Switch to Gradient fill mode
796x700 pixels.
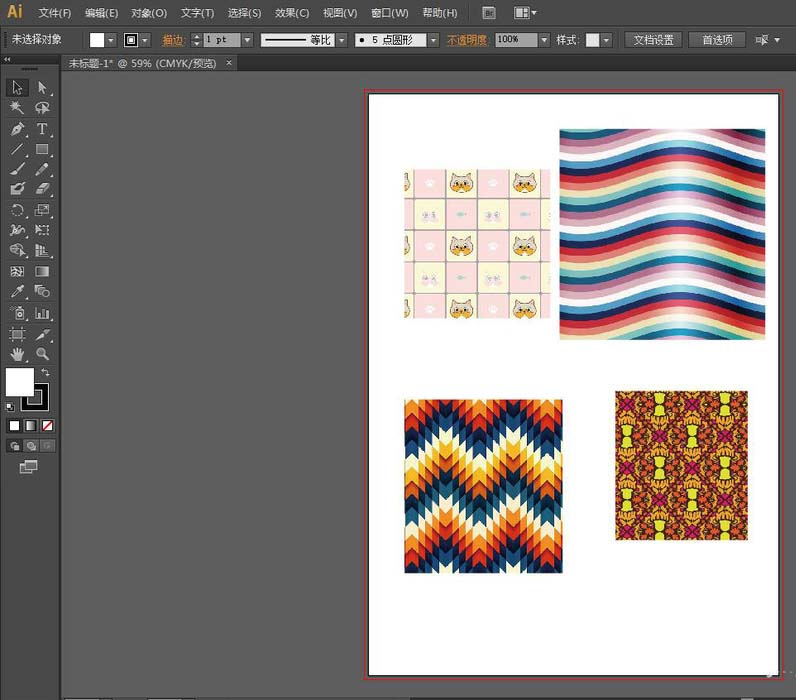point(30,425)
